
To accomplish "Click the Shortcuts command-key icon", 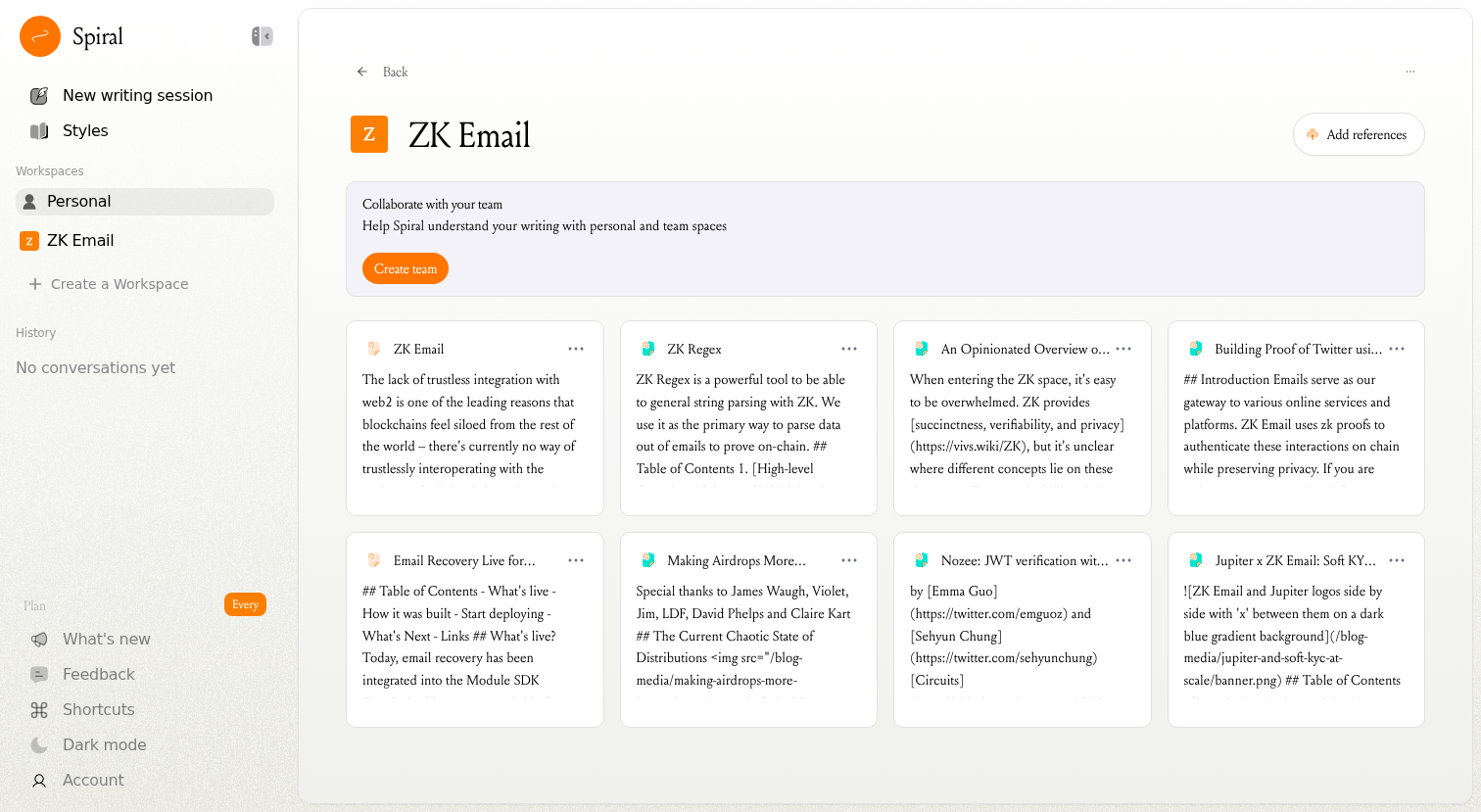I will tap(39, 709).
